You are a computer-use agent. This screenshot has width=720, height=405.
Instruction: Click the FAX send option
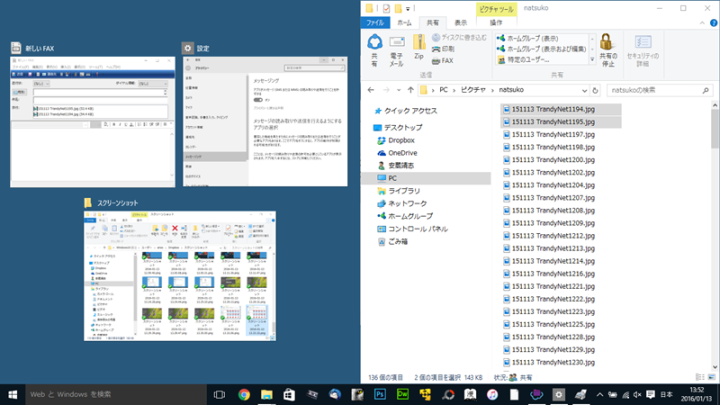[443, 61]
